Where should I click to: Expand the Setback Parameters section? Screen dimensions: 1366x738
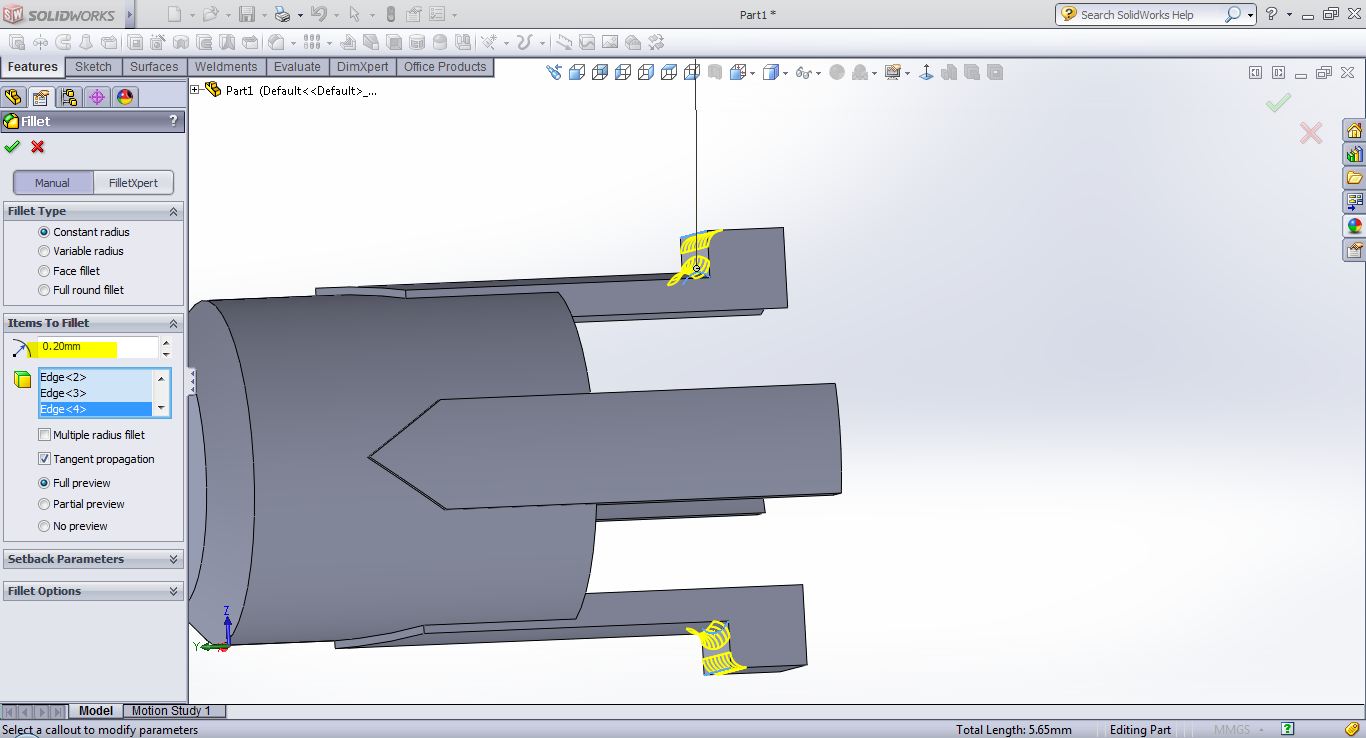coord(93,559)
